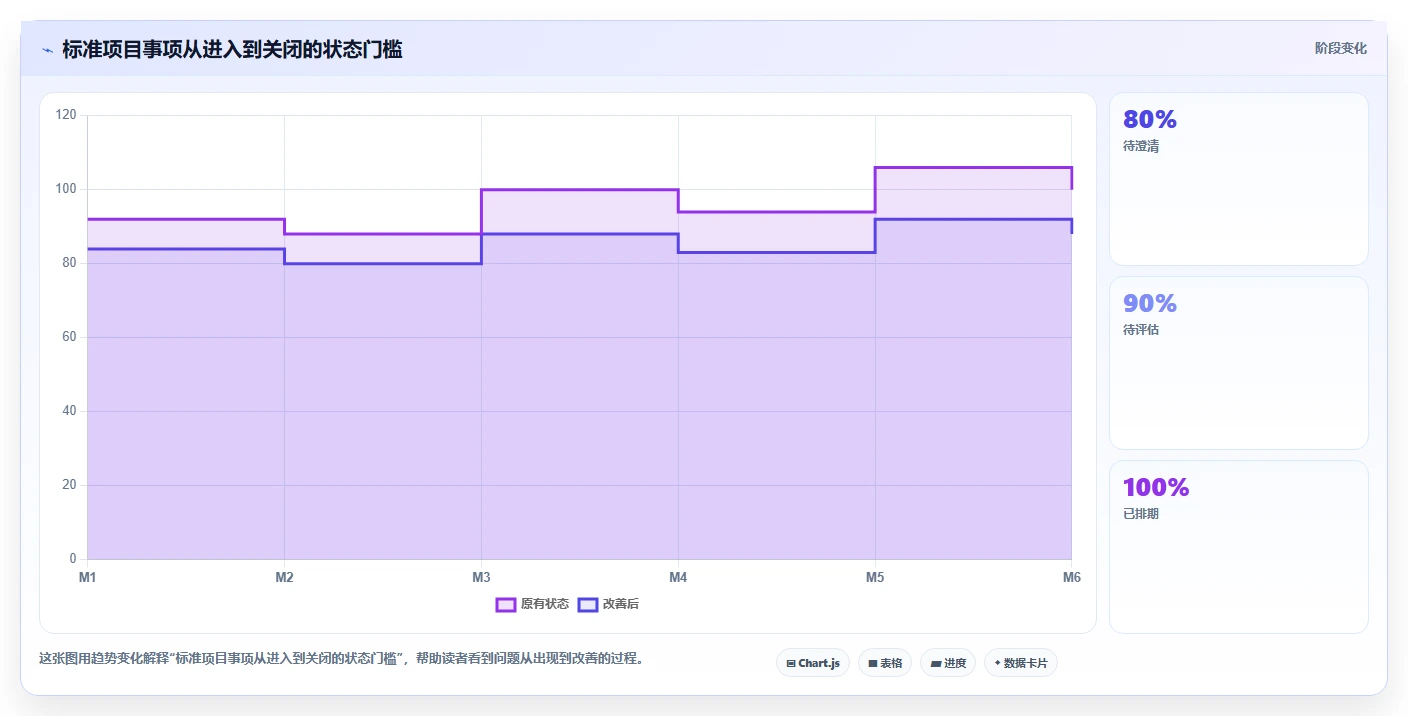Image resolution: width=1408 pixels, height=716 pixels.
Task: Select the 表格 tag chip
Action: 885,663
